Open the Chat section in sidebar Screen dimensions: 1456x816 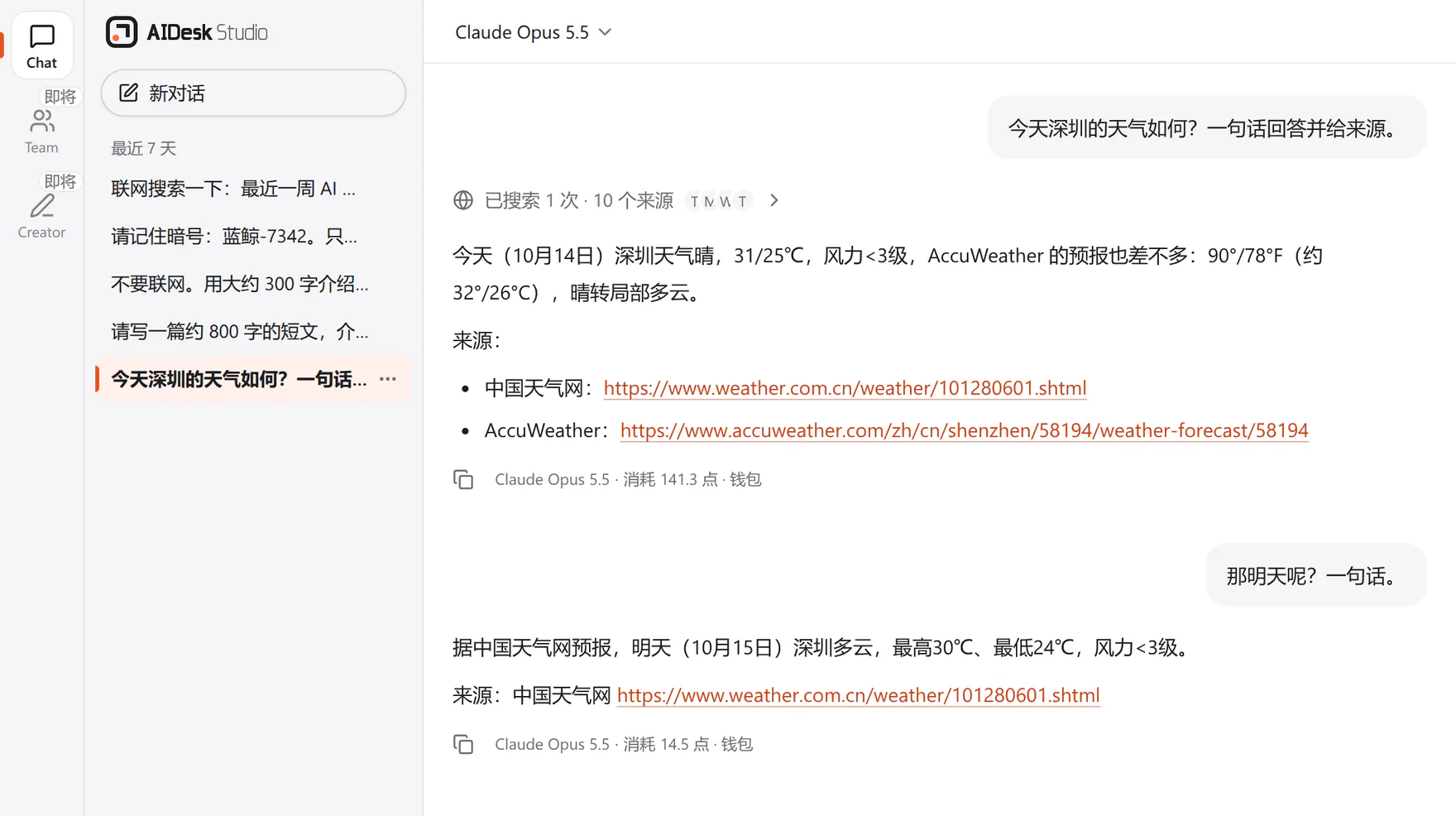tap(41, 46)
